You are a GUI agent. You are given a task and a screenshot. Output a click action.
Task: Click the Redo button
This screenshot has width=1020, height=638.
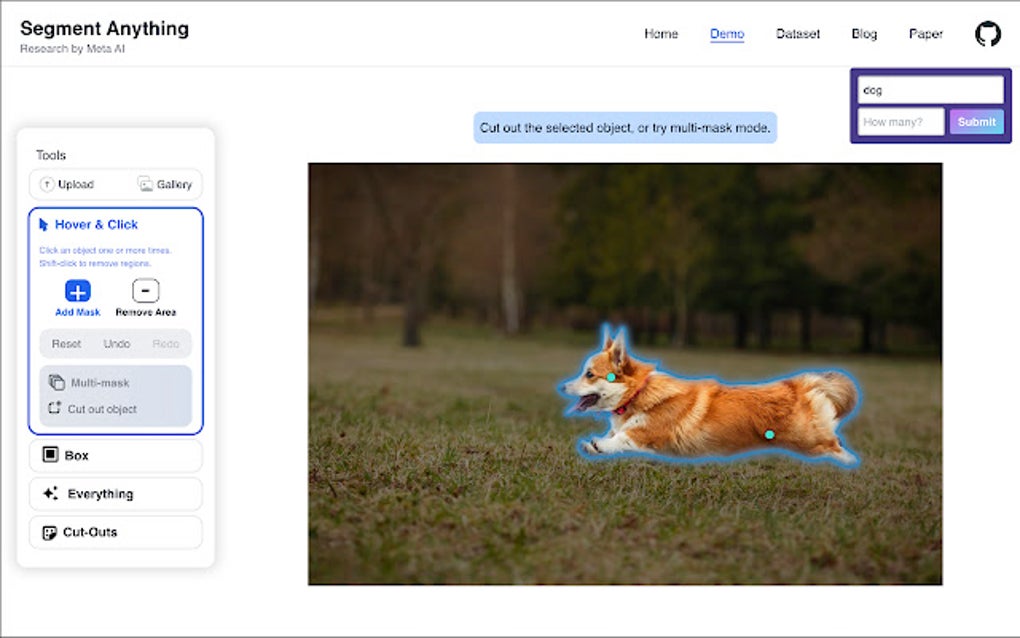click(165, 343)
